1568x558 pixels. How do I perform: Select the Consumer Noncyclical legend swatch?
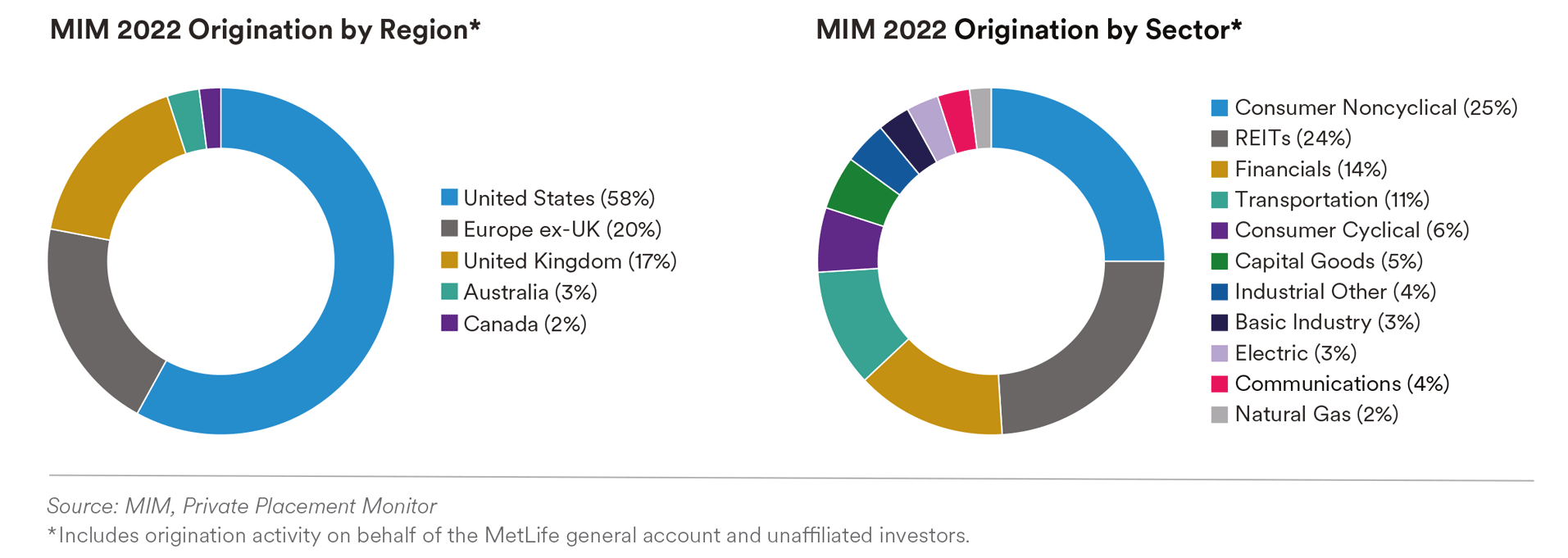1220,107
